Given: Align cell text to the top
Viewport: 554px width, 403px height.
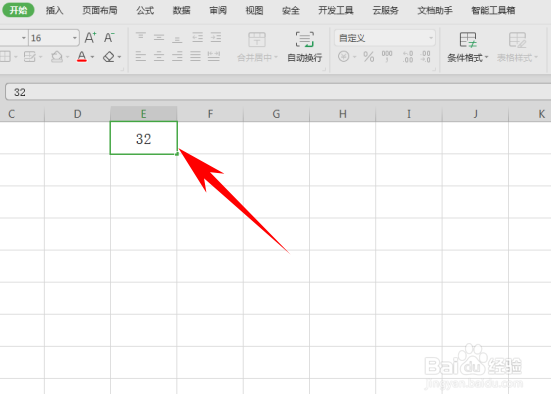Looking at the screenshot, I should (x=141, y=37).
